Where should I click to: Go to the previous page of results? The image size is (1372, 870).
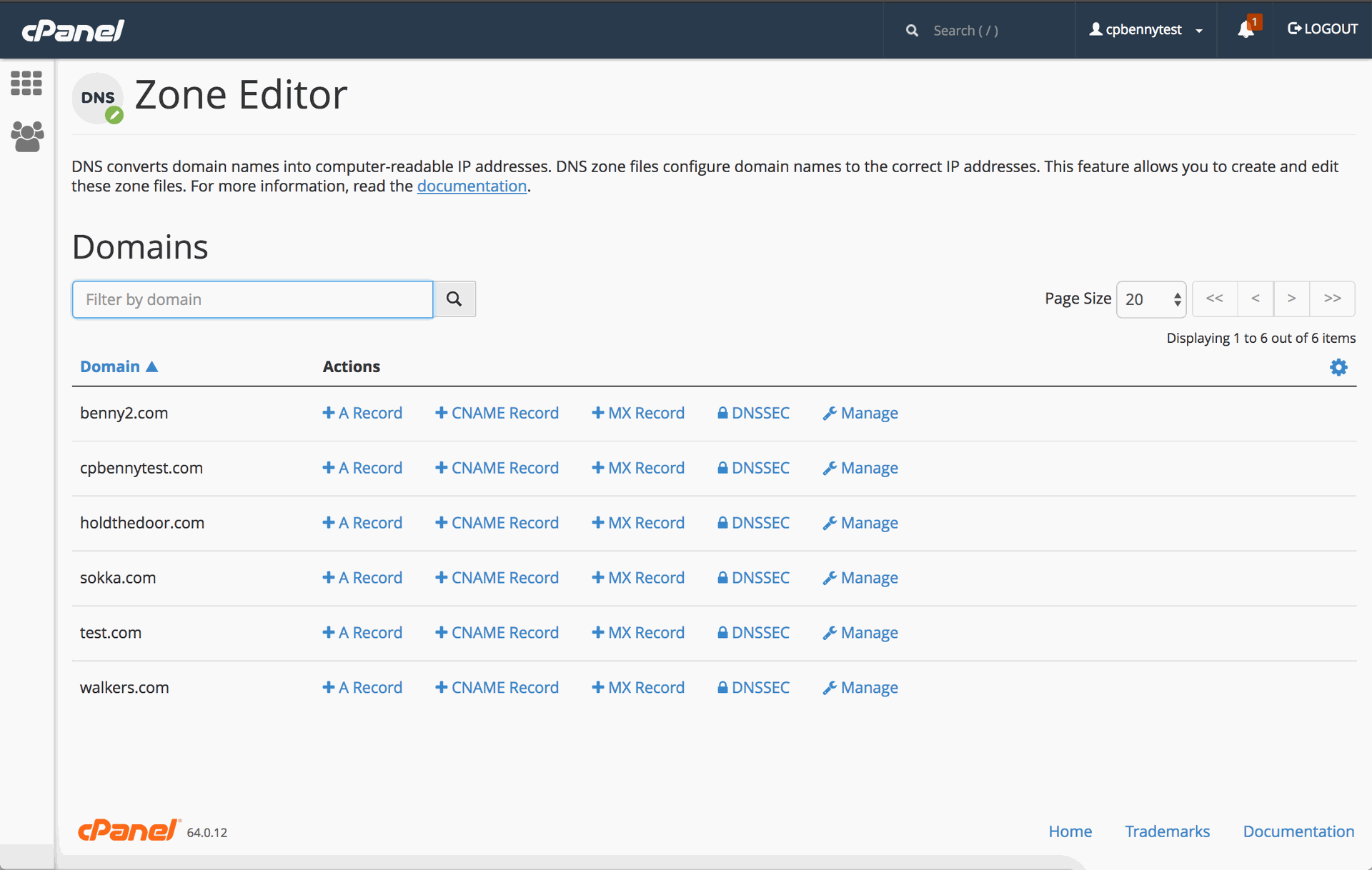coord(1256,299)
